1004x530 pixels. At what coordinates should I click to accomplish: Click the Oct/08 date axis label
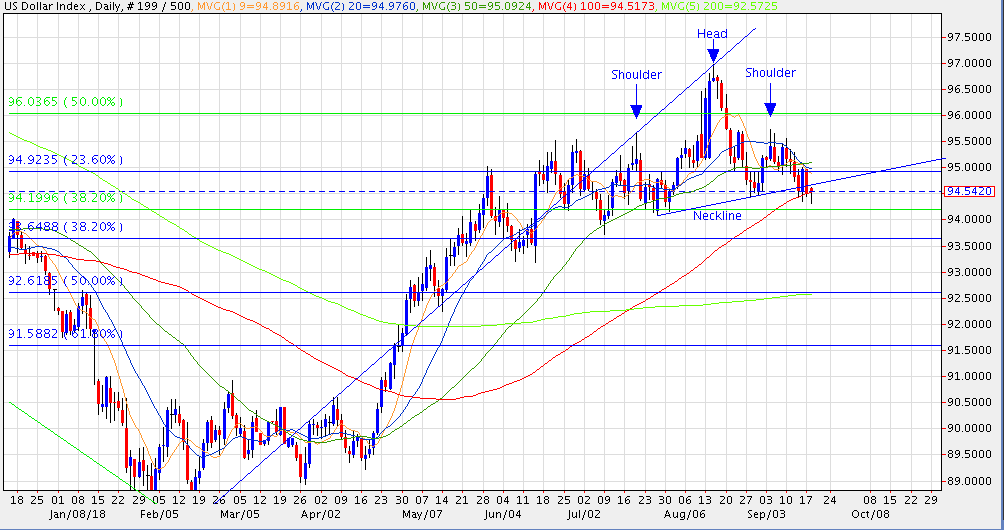tap(870, 514)
